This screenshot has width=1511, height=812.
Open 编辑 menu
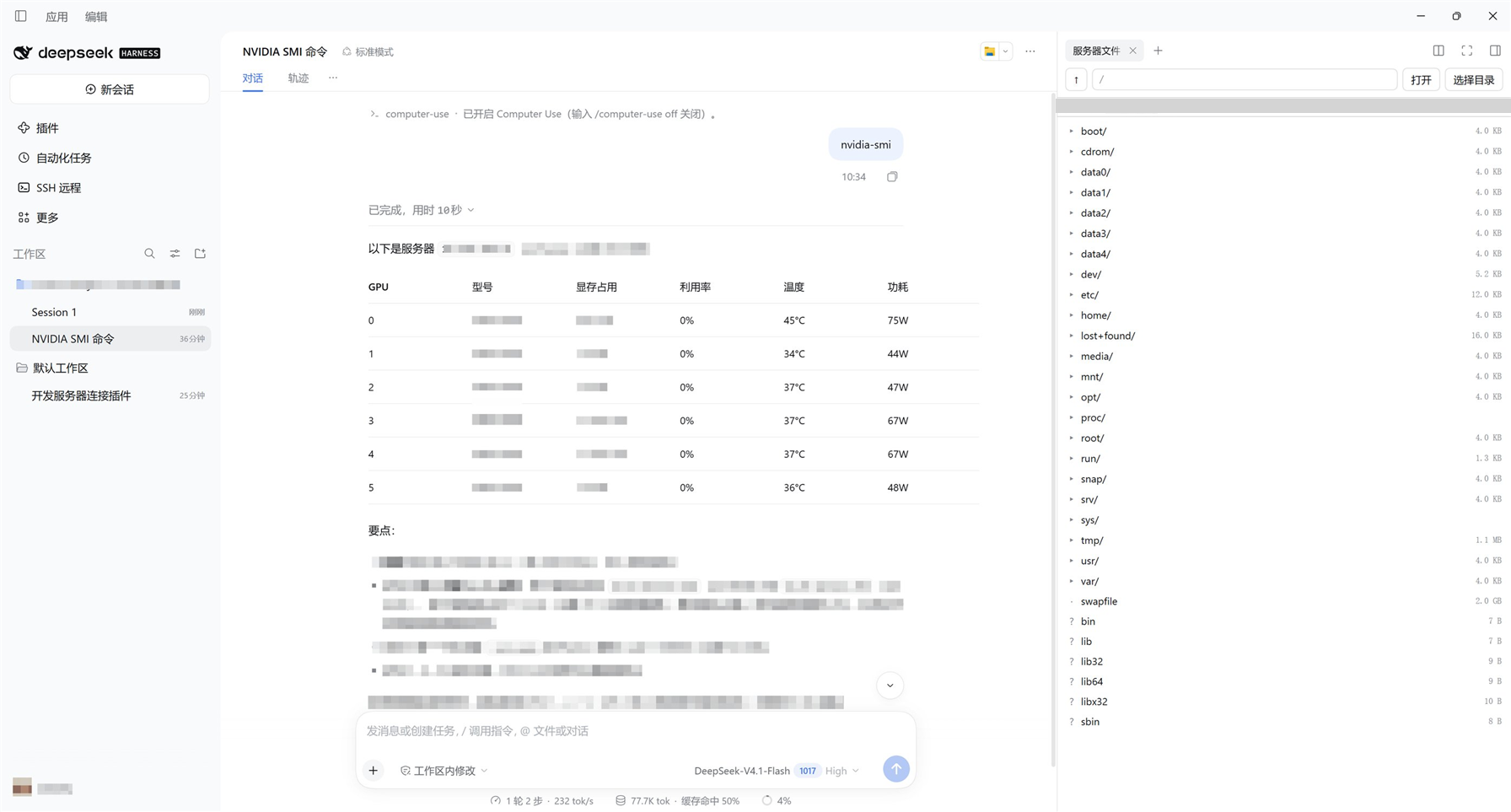pos(96,16)
